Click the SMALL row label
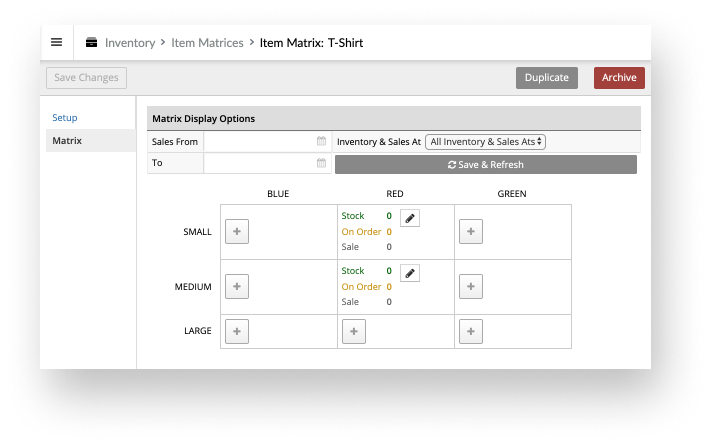This screenshot has height=444, width=711. 197,232
